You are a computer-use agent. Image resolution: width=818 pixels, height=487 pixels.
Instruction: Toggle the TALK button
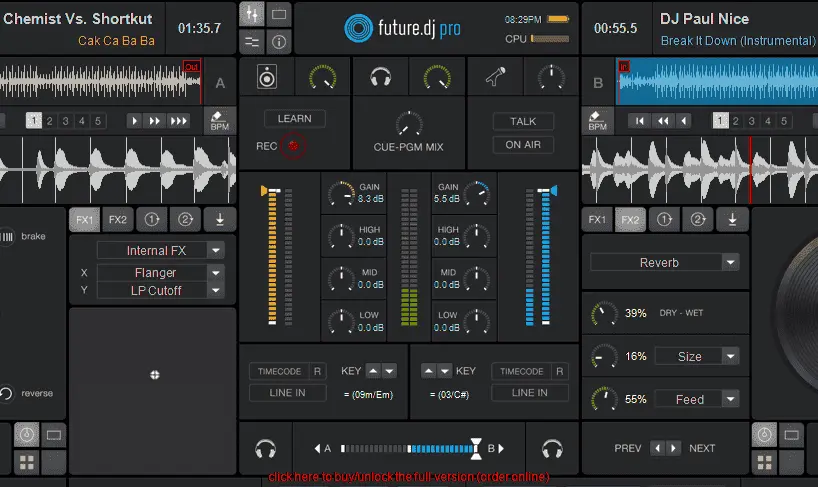tap(523, 121)
